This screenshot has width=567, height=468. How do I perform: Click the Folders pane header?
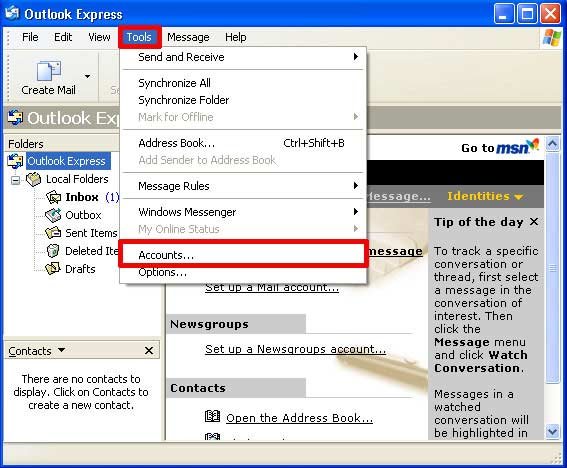coord(63,144)
